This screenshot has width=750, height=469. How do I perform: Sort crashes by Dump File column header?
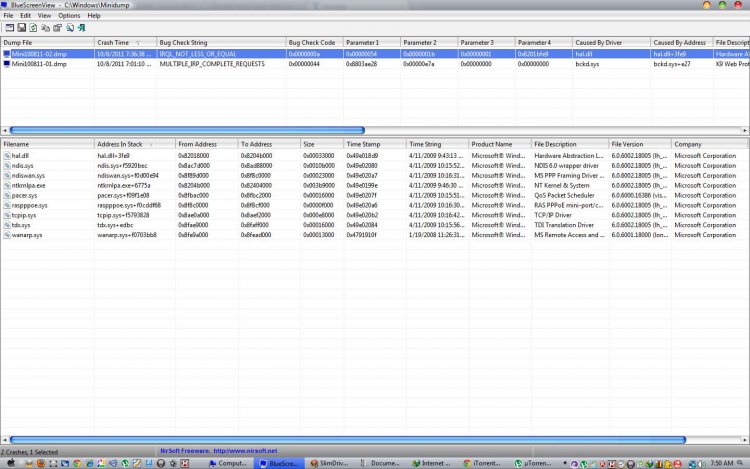tap(47, 43)
